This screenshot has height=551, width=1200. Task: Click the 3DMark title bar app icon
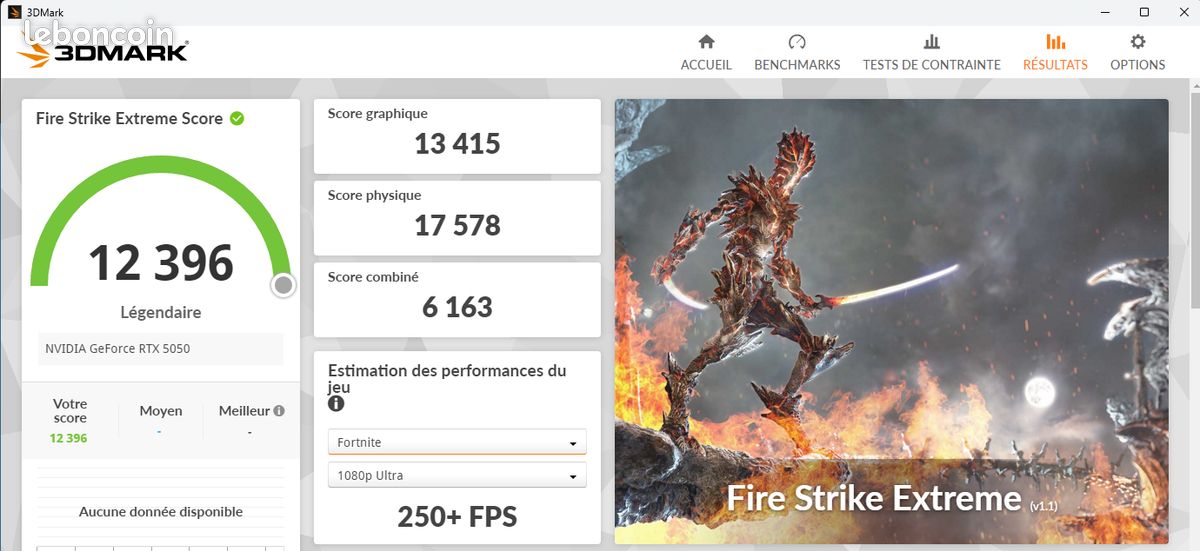click(x=14, y=12)
